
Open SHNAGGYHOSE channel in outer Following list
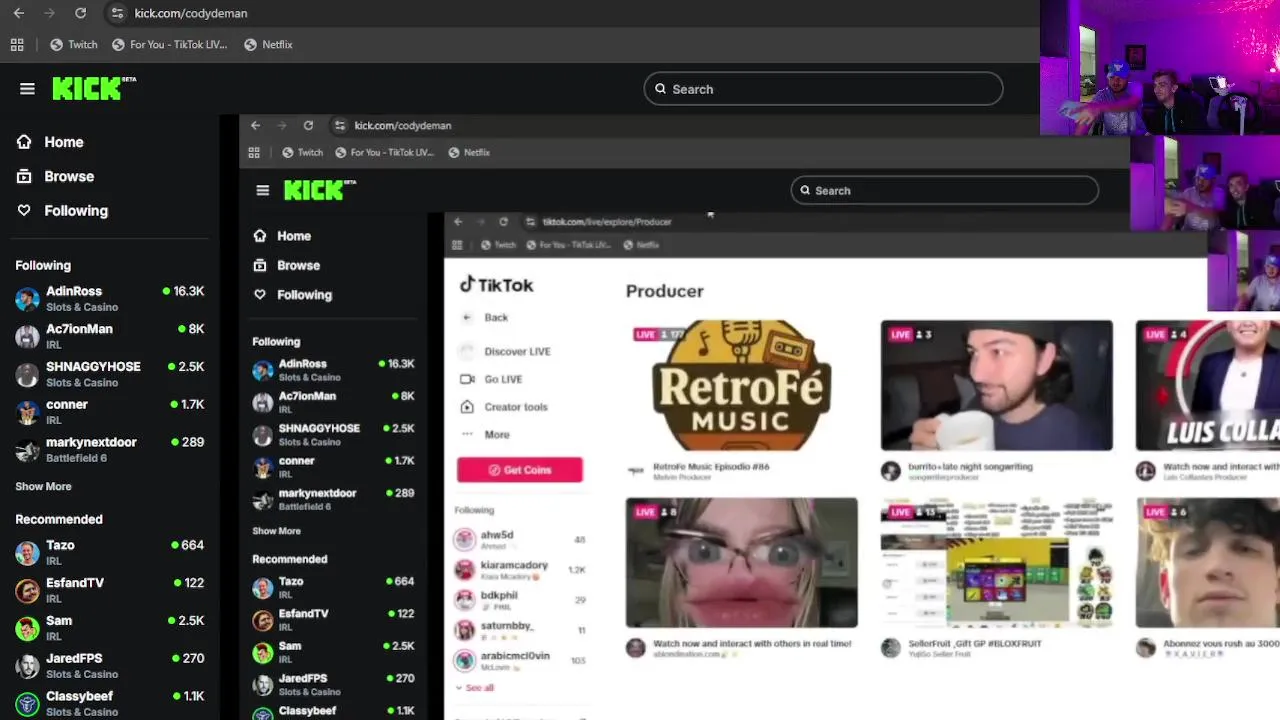click(110, 374)
